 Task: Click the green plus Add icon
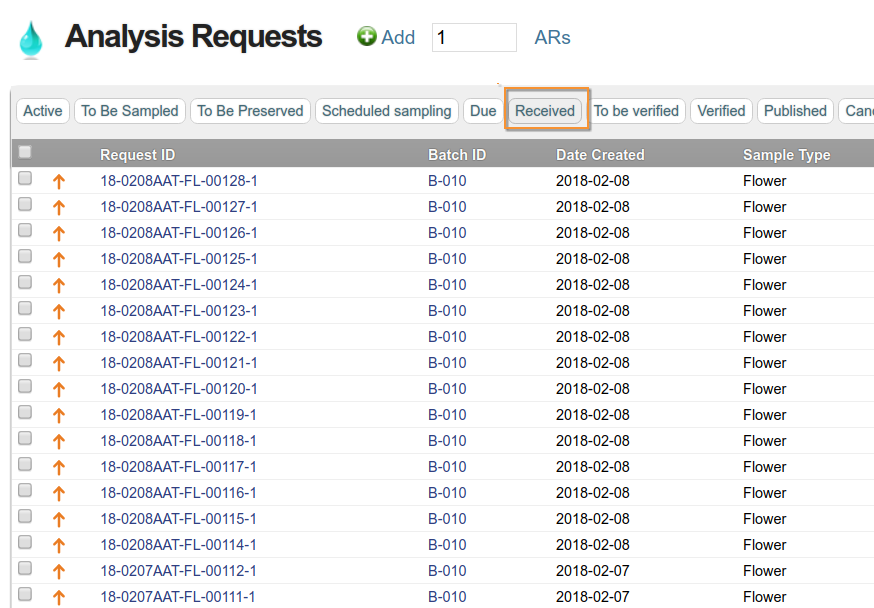point(367,37)
